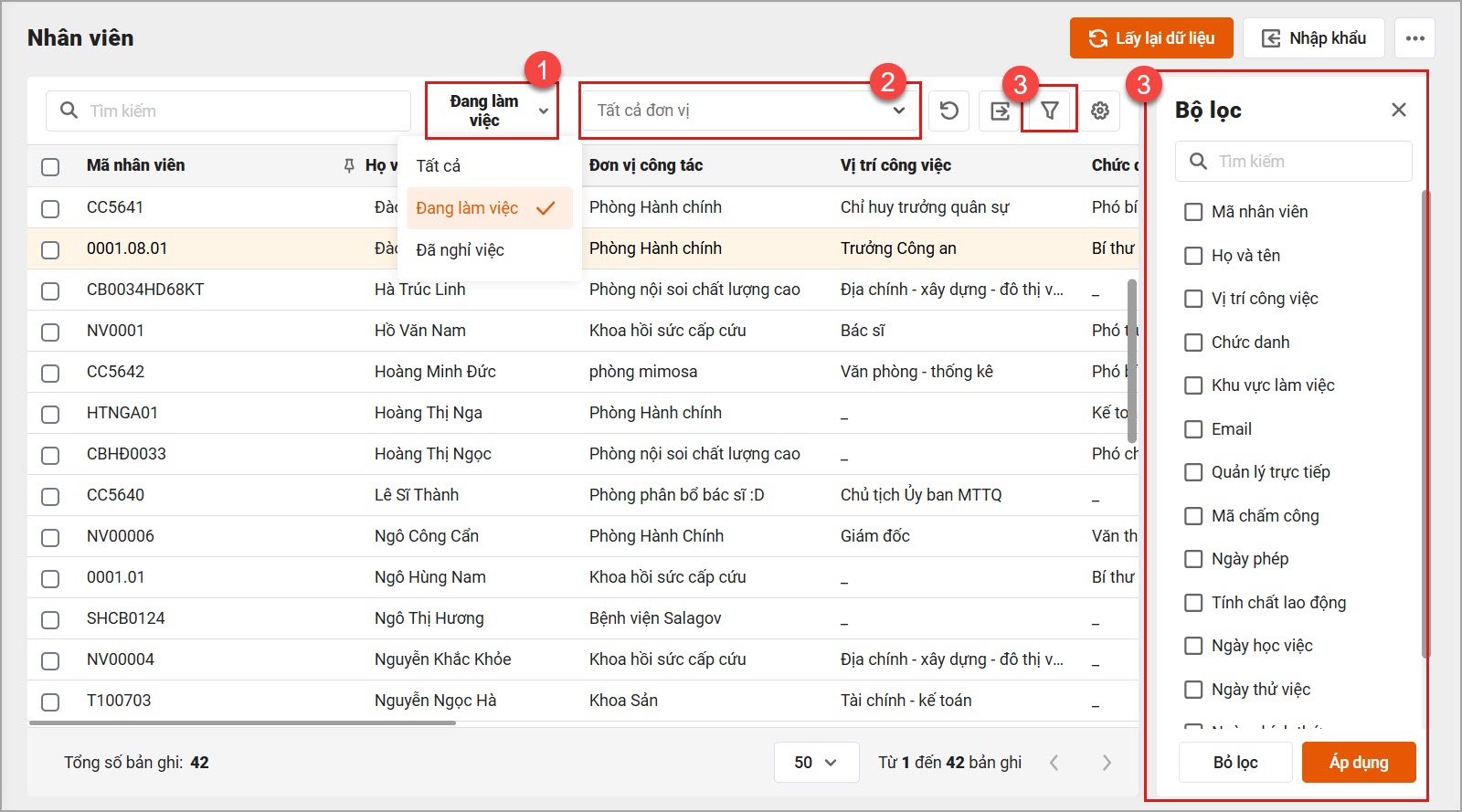Click the Áp dụng button
Viewport: 1462px width, 812px height.
pyautogui.click(x=1358, y=763)
